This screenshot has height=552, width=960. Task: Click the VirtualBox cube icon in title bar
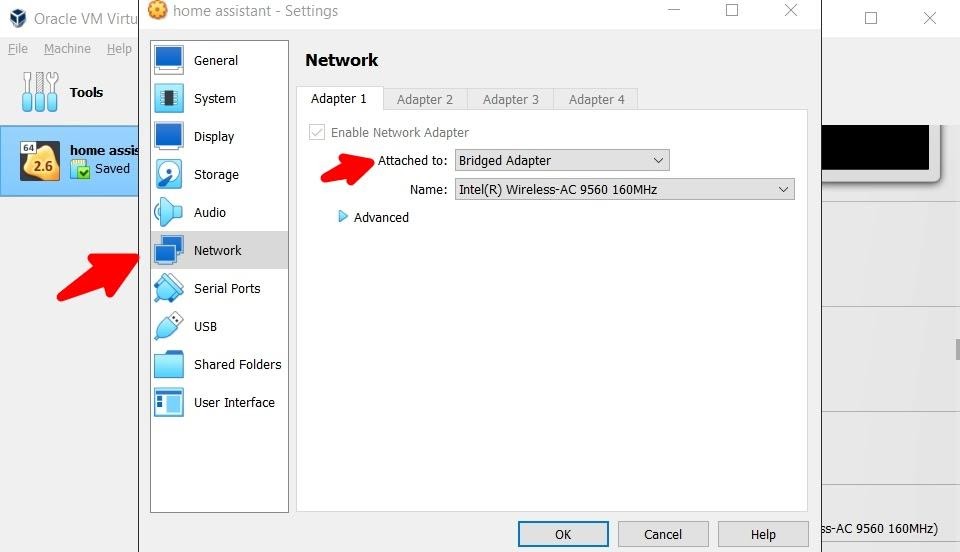point(18,18)
